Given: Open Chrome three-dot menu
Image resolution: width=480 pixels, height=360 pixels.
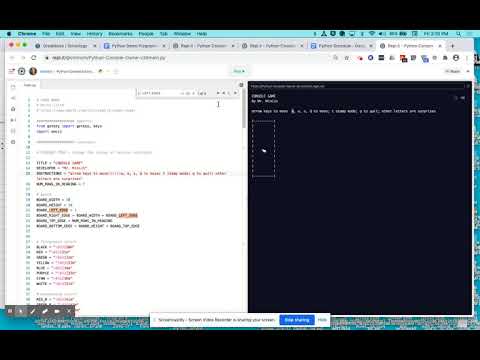Looking at the screenshot, I should [x=467, y=58].
